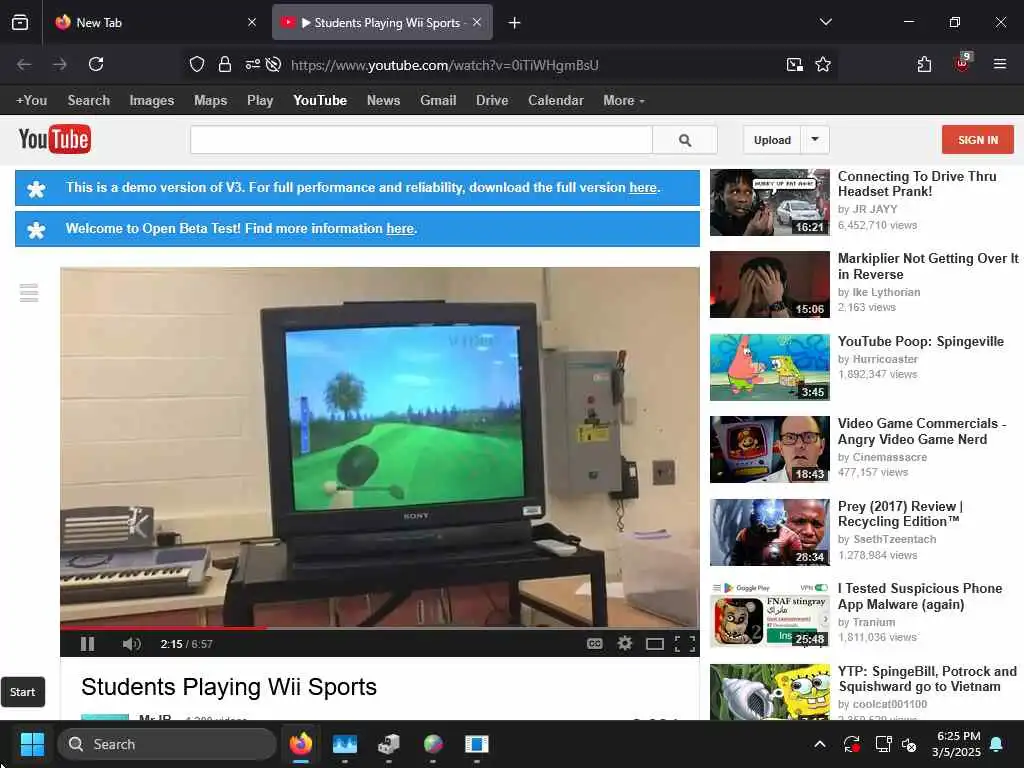
Task: Open Video Game Commercials AVGN video title
Action: [x=921, y=431]
